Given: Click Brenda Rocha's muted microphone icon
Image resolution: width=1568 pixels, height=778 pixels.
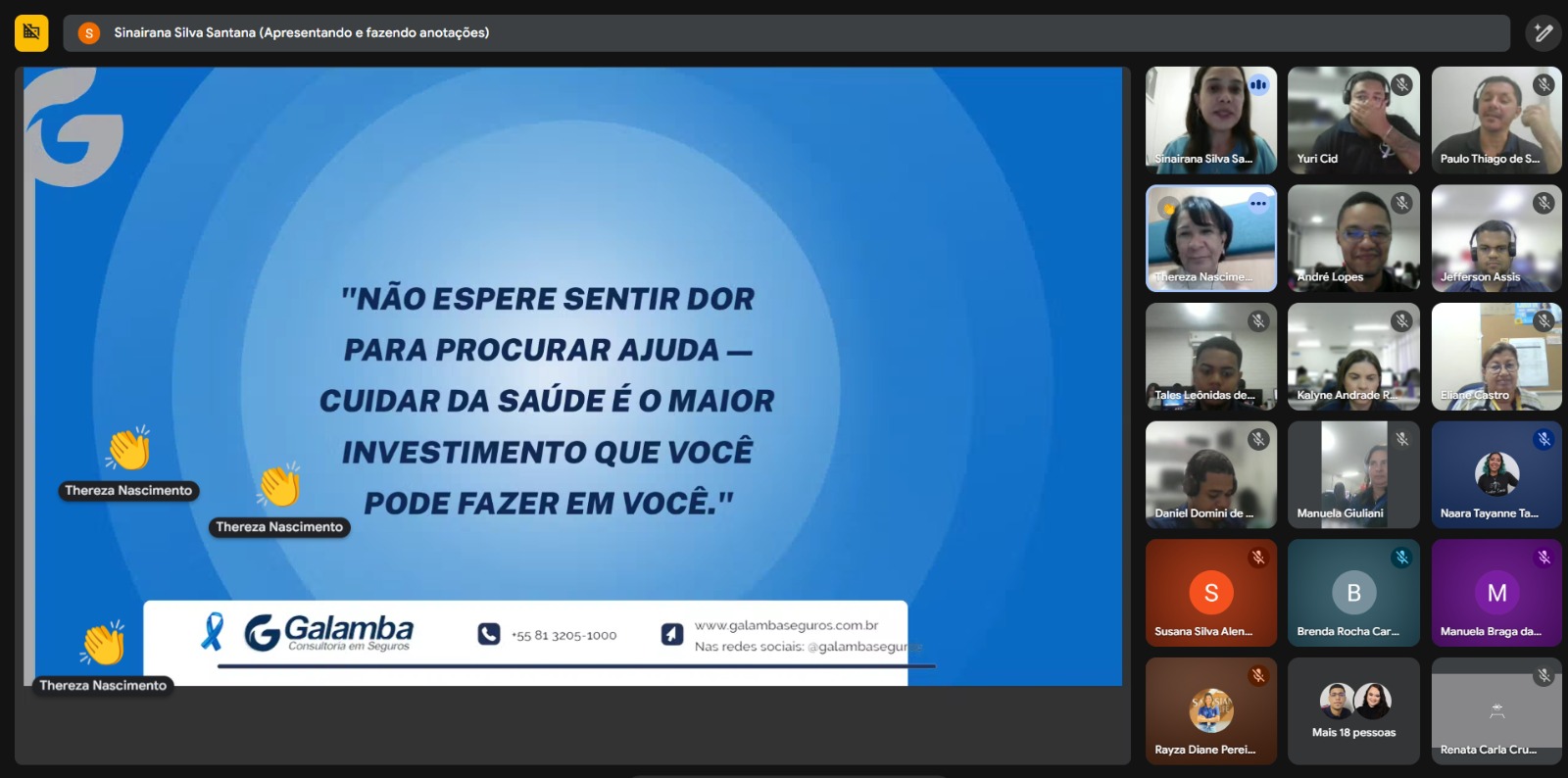Looking at the screenshot, I should click(x=1401, y=558).
